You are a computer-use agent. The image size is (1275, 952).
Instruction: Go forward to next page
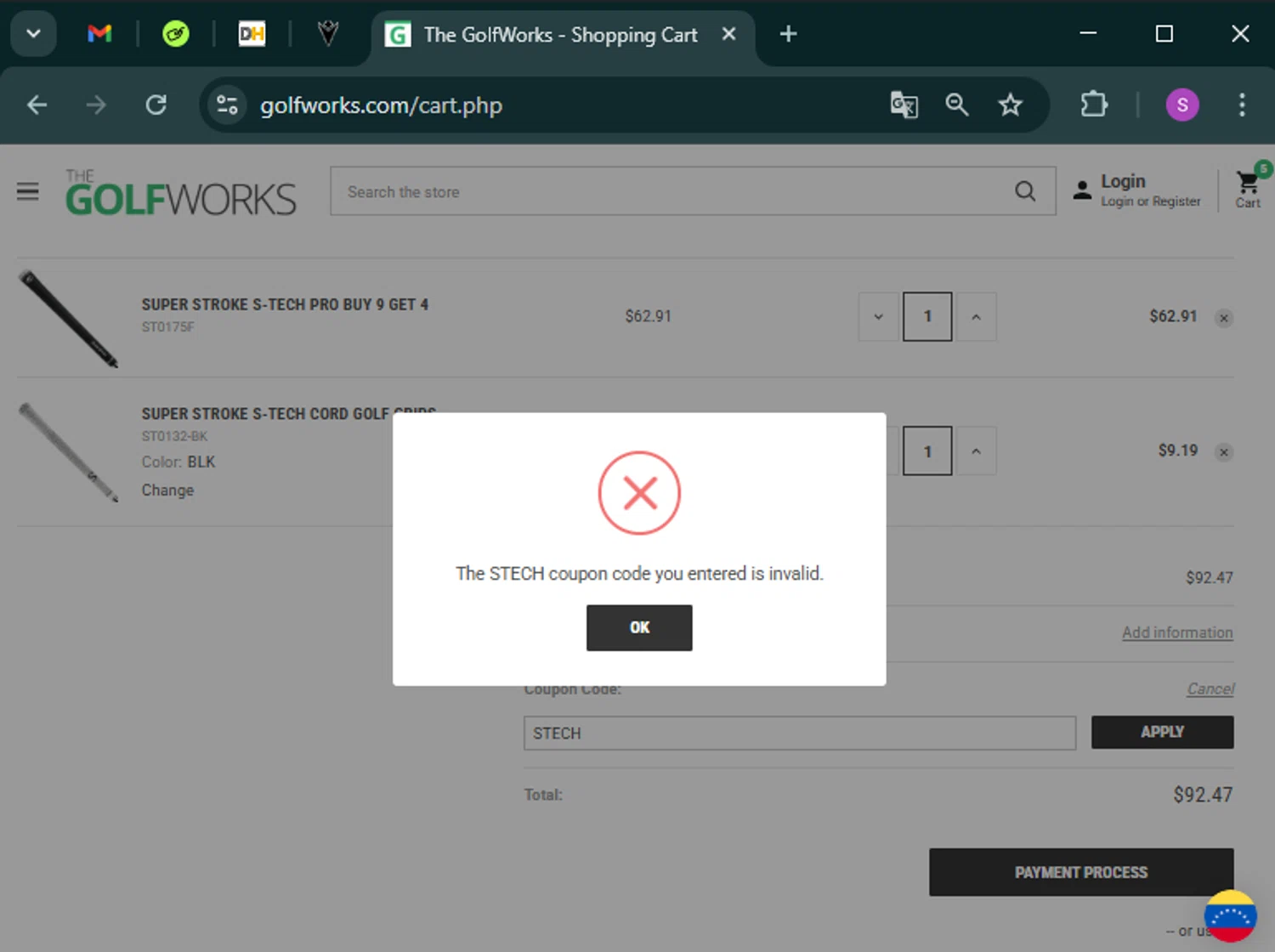pyautogui.click(x=96, y=105)
